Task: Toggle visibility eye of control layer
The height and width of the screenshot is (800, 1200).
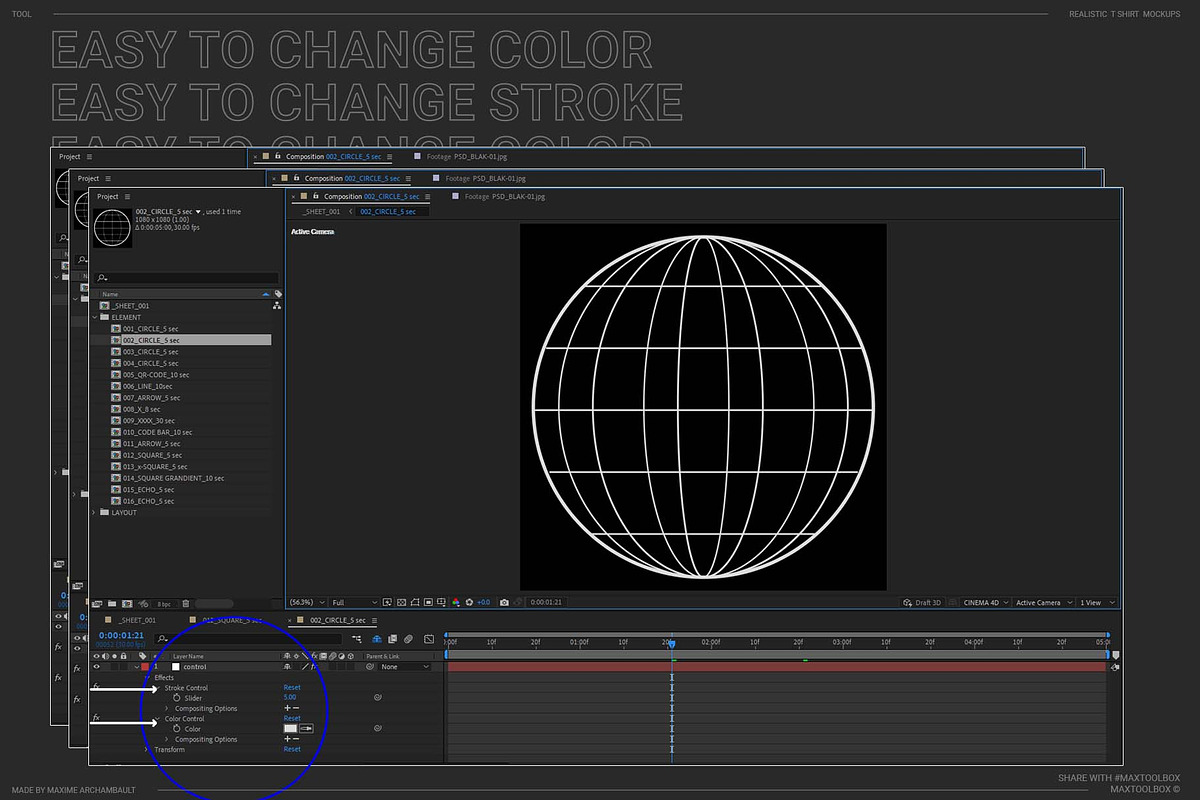Action: [97, 666]
